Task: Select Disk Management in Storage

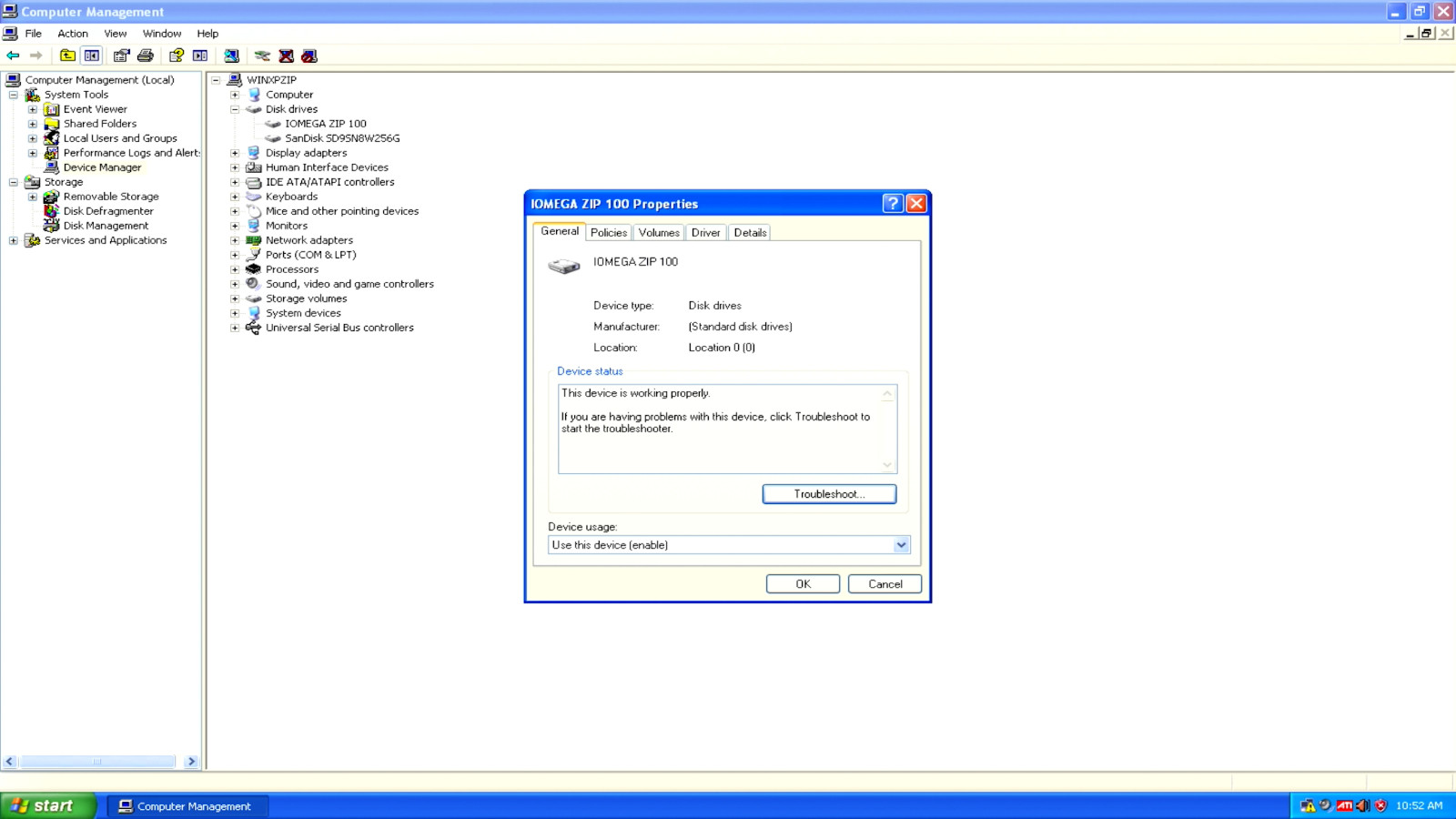Action: pos(106,226)
